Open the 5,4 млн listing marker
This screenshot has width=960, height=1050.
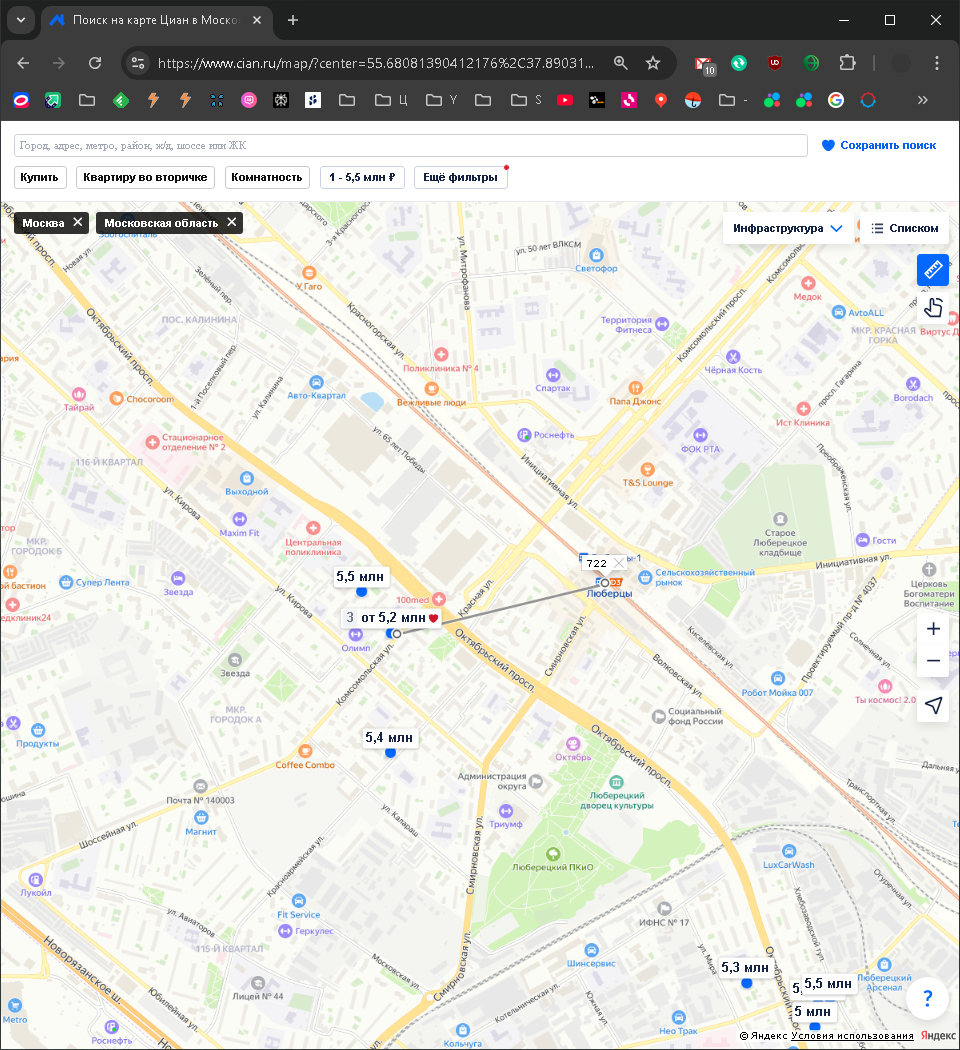(x=389, y=737)
